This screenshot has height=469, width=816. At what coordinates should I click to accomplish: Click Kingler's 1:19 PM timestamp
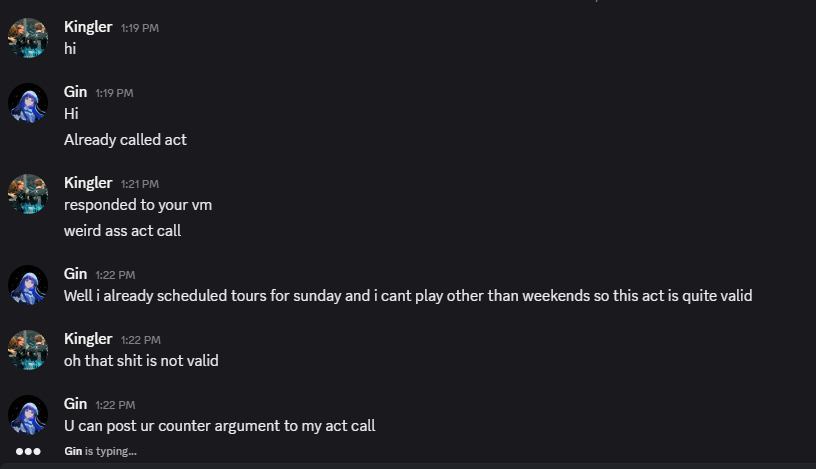click(139, 28)
